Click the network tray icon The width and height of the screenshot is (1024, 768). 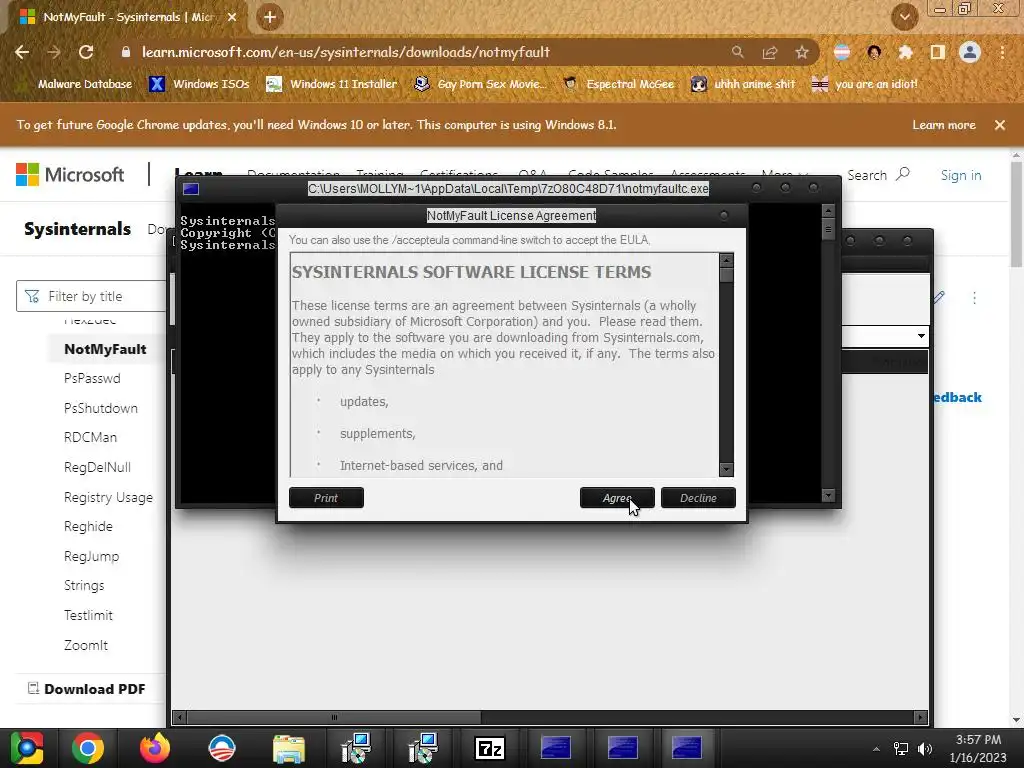pos(901,748)
